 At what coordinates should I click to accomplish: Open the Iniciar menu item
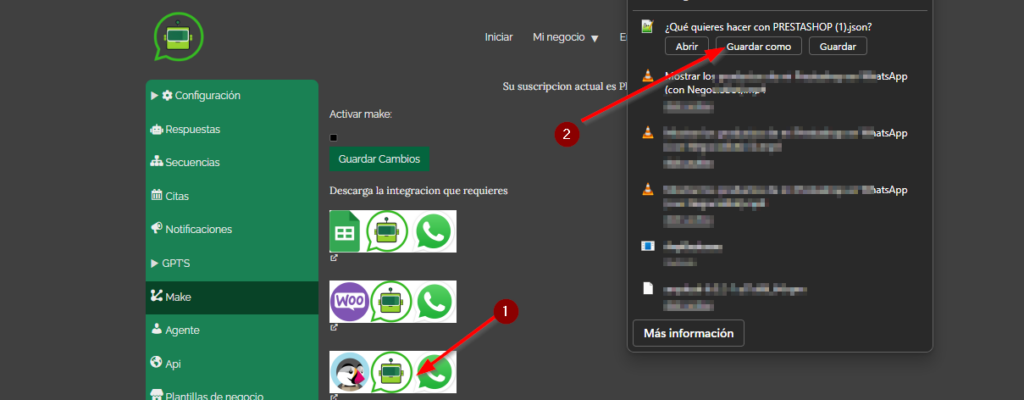pos(498,37)
